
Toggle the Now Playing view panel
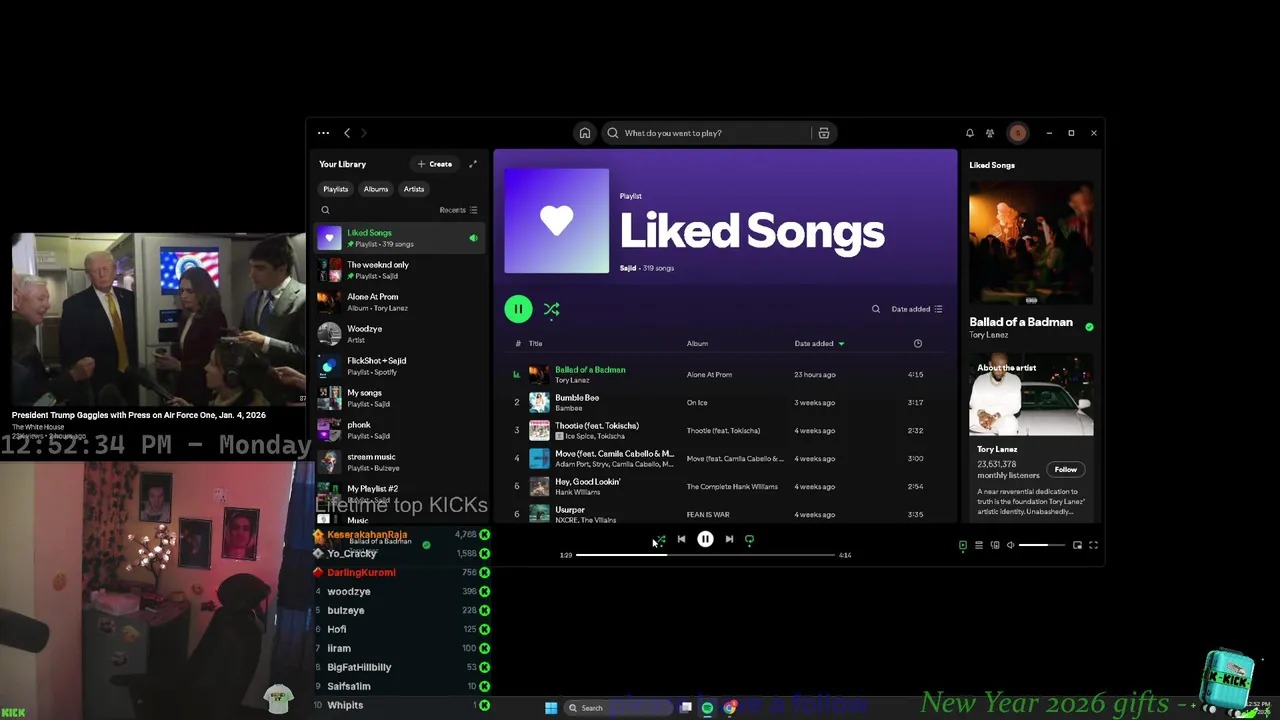pos(963,545)
